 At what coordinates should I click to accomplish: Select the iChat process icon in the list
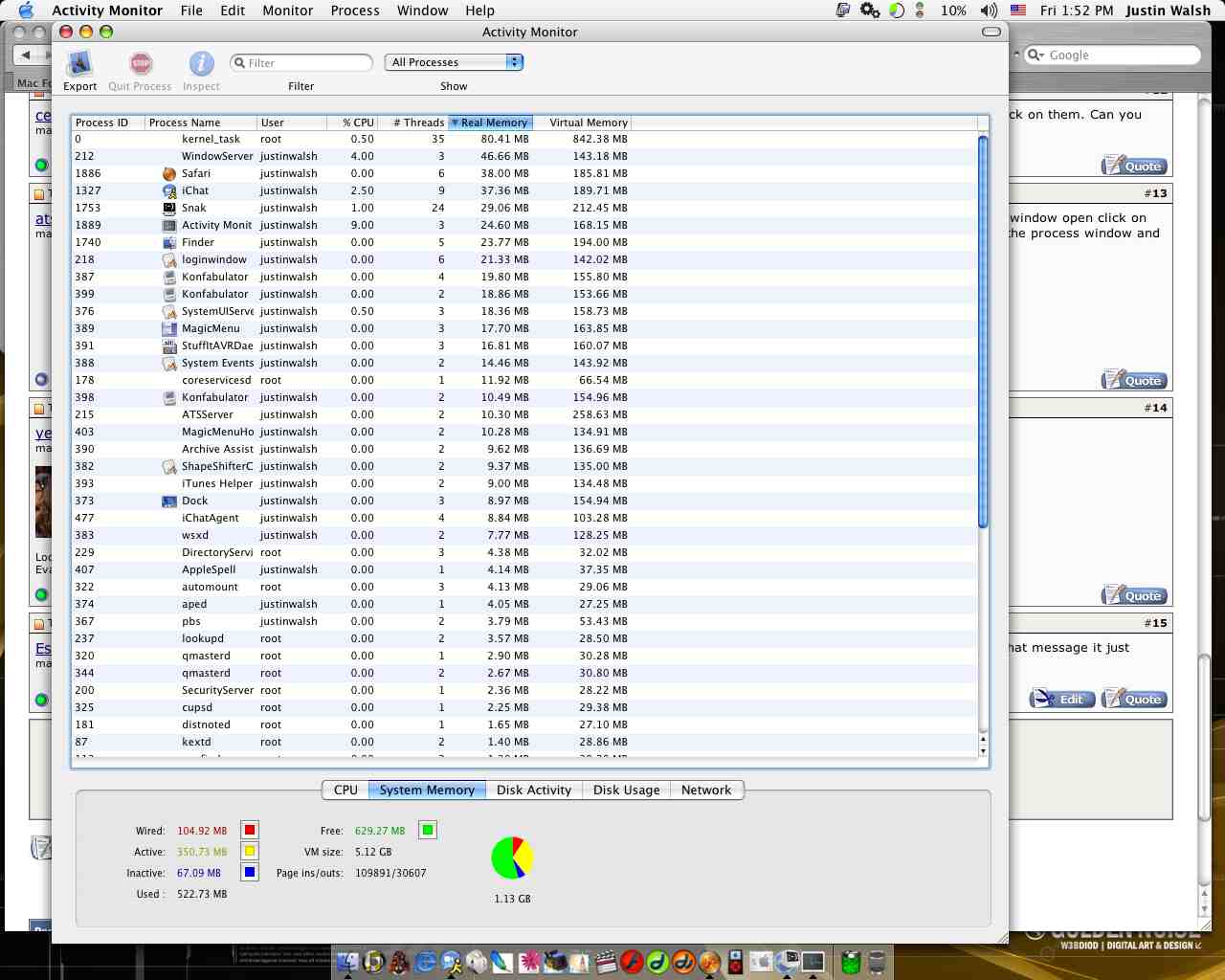coord(169,191)
